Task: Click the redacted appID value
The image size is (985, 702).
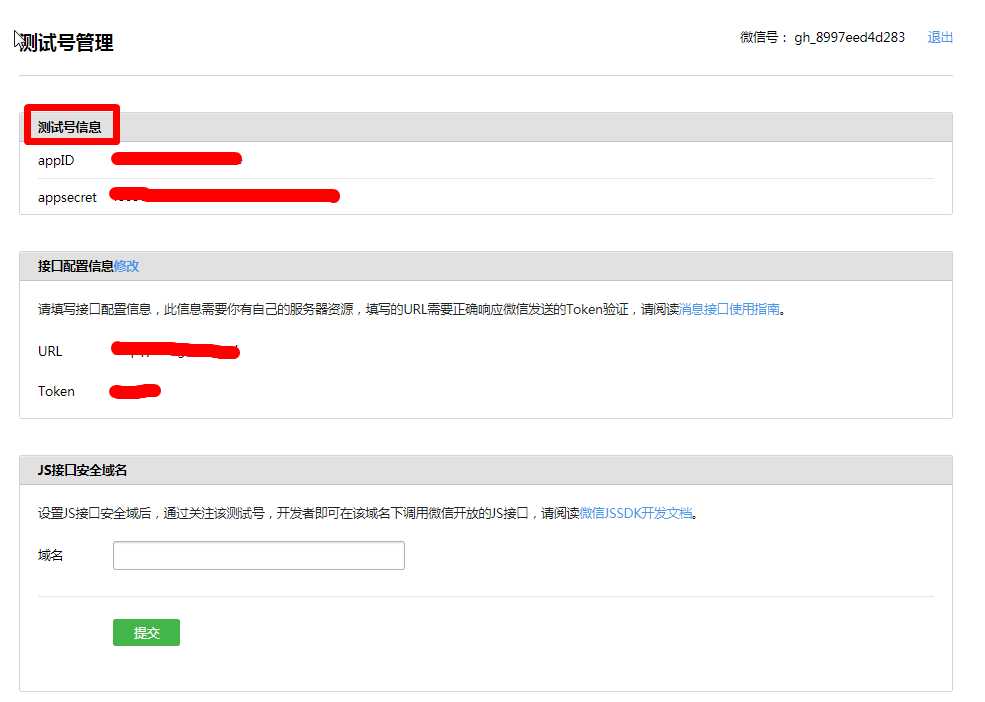Action: pyautogui.click(x=177, y=158)
